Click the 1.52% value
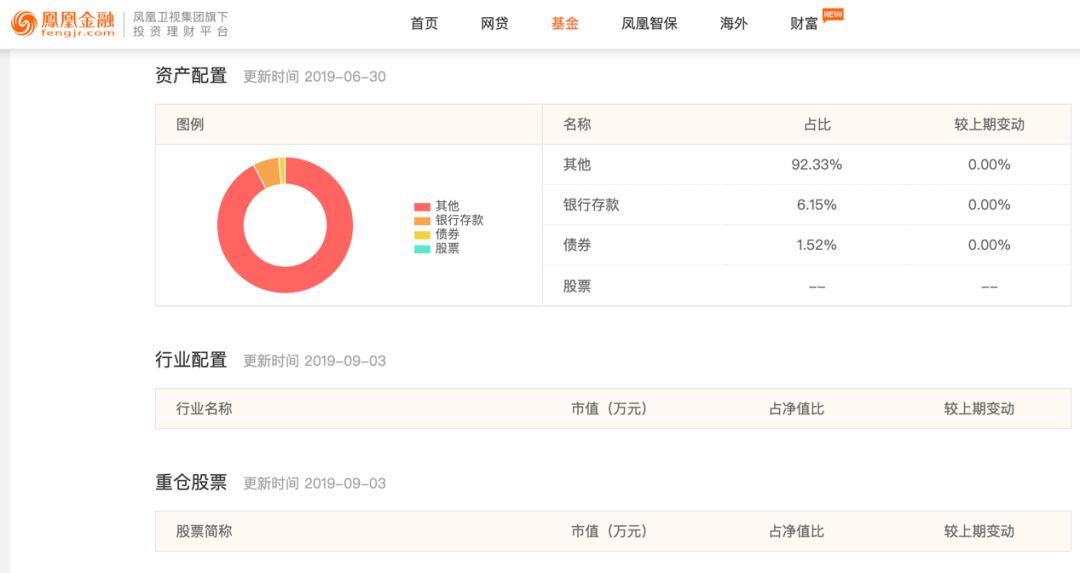Image resolution: width=1080 pixels, height=573 pixels. (817, 244)
